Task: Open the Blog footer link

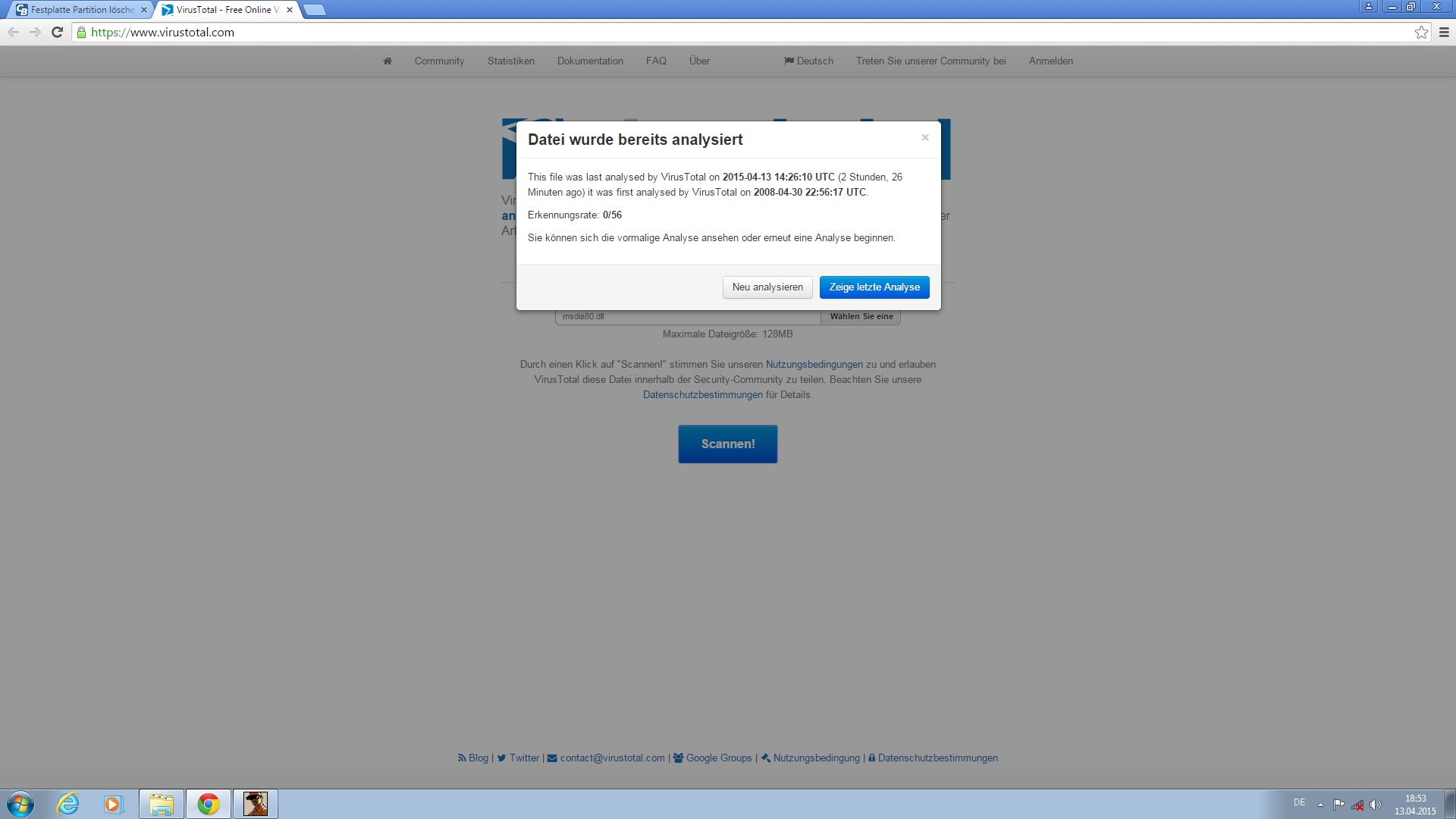Action: [x=473, y=758]
